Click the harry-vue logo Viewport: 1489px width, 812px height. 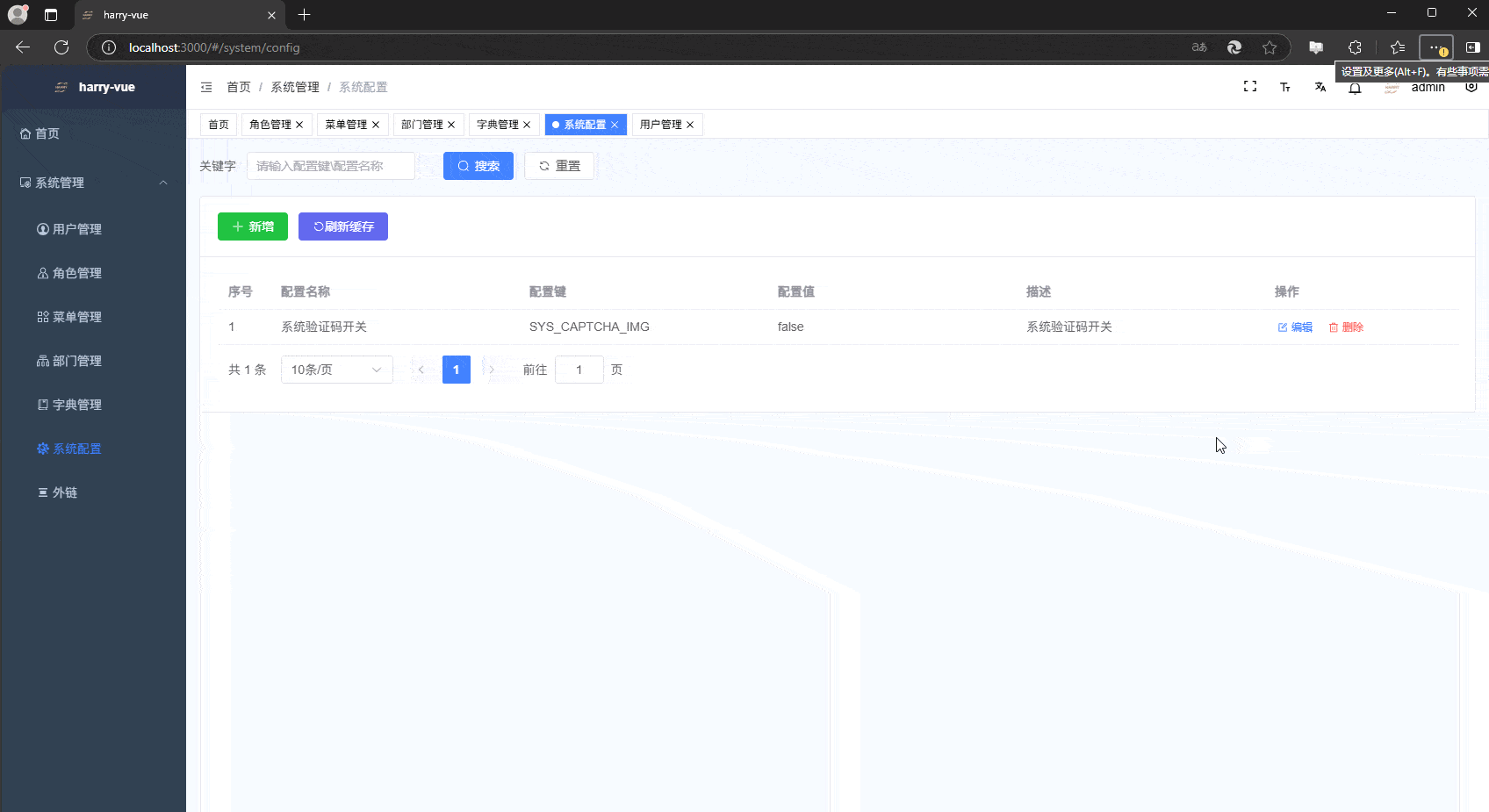(94, 87)
